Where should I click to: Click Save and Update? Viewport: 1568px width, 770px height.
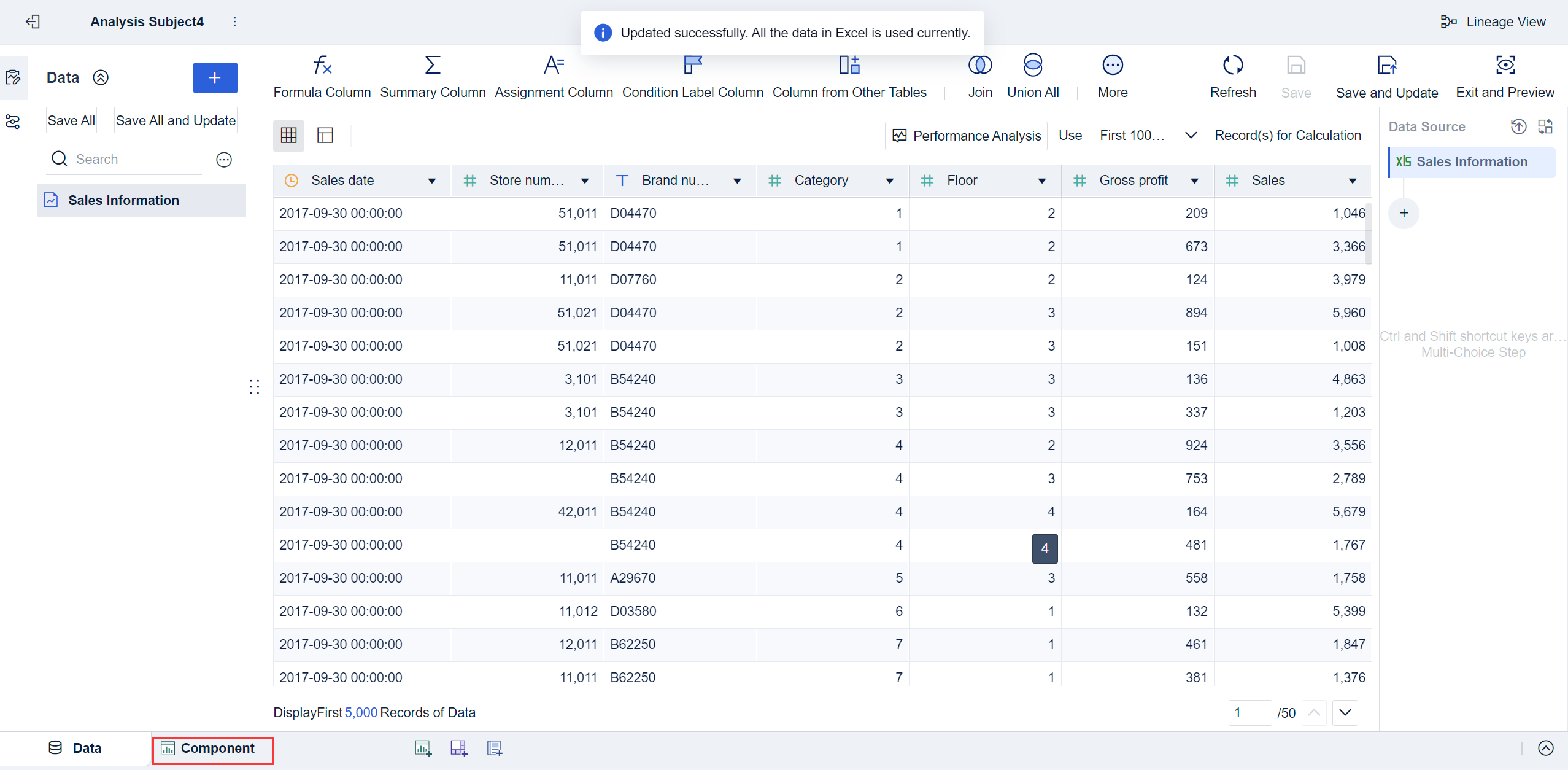coord(1387,75)
